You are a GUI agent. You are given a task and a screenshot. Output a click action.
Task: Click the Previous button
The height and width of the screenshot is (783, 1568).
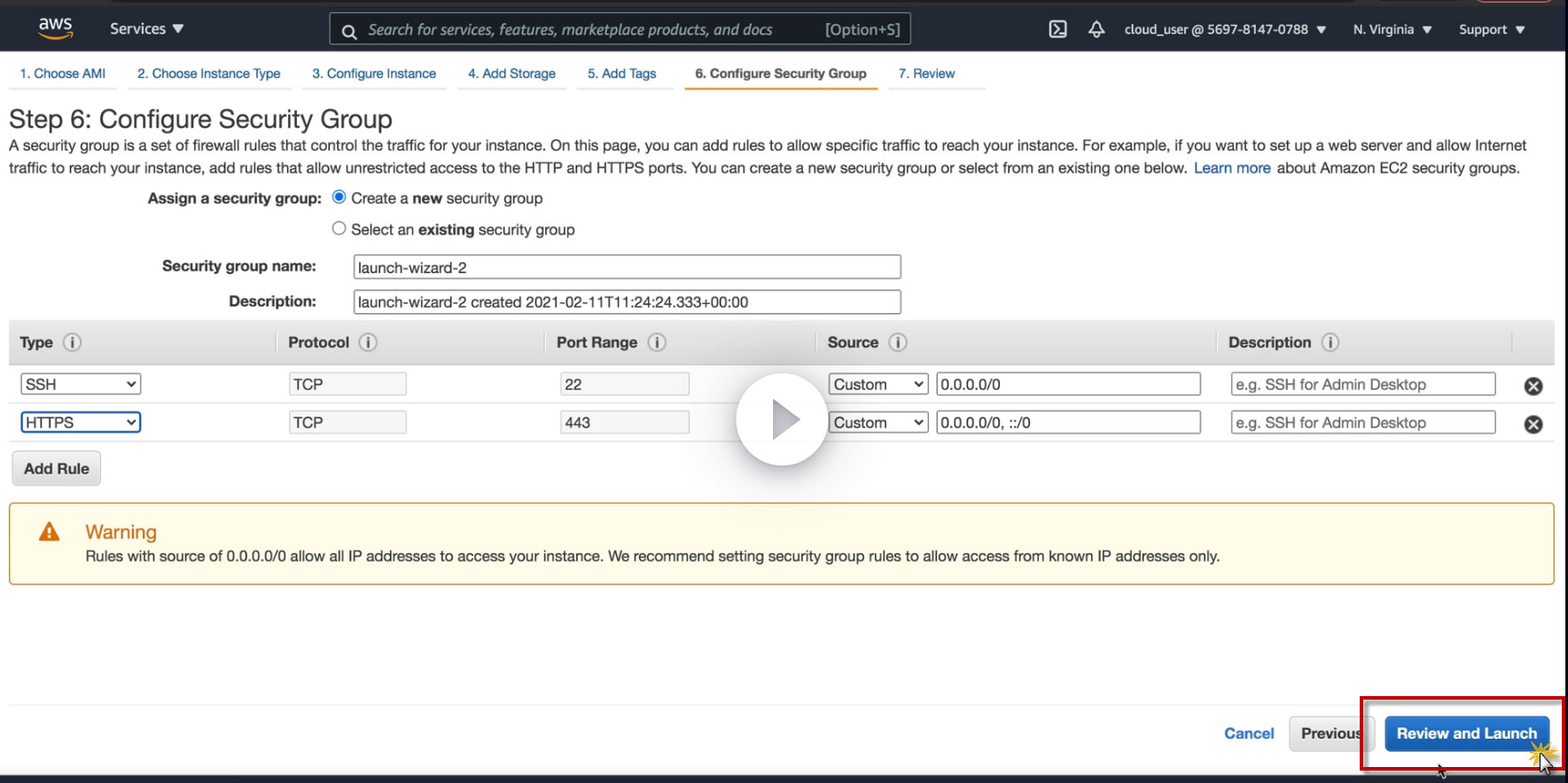(x=1331, y=733)
